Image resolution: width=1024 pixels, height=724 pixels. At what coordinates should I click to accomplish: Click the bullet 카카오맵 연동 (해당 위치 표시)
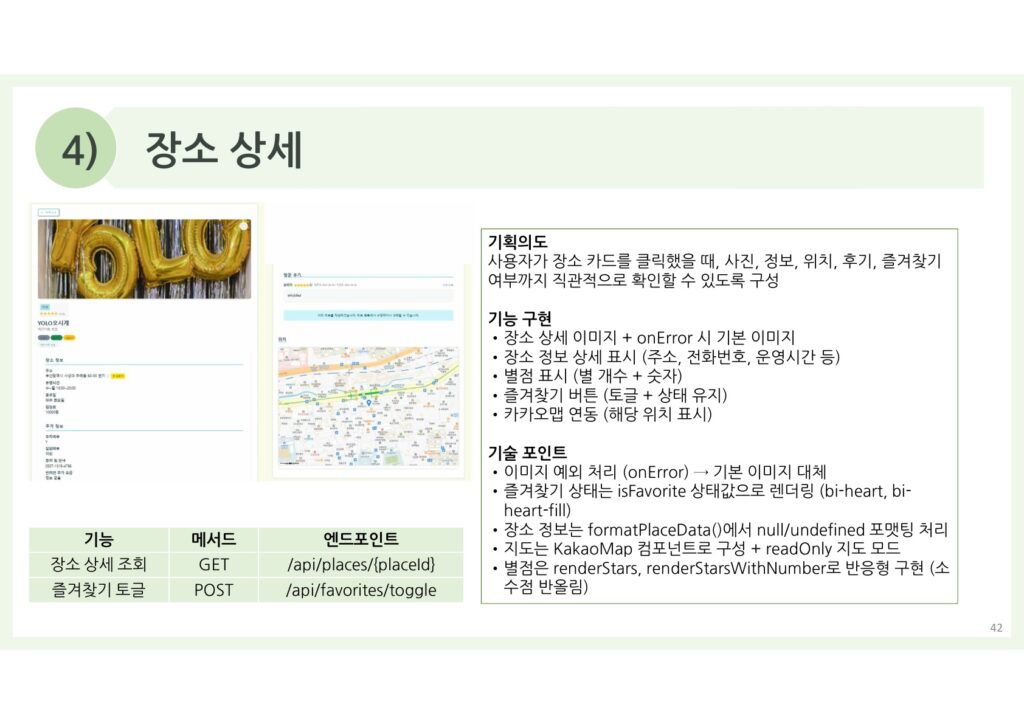(x=607, y=414)
